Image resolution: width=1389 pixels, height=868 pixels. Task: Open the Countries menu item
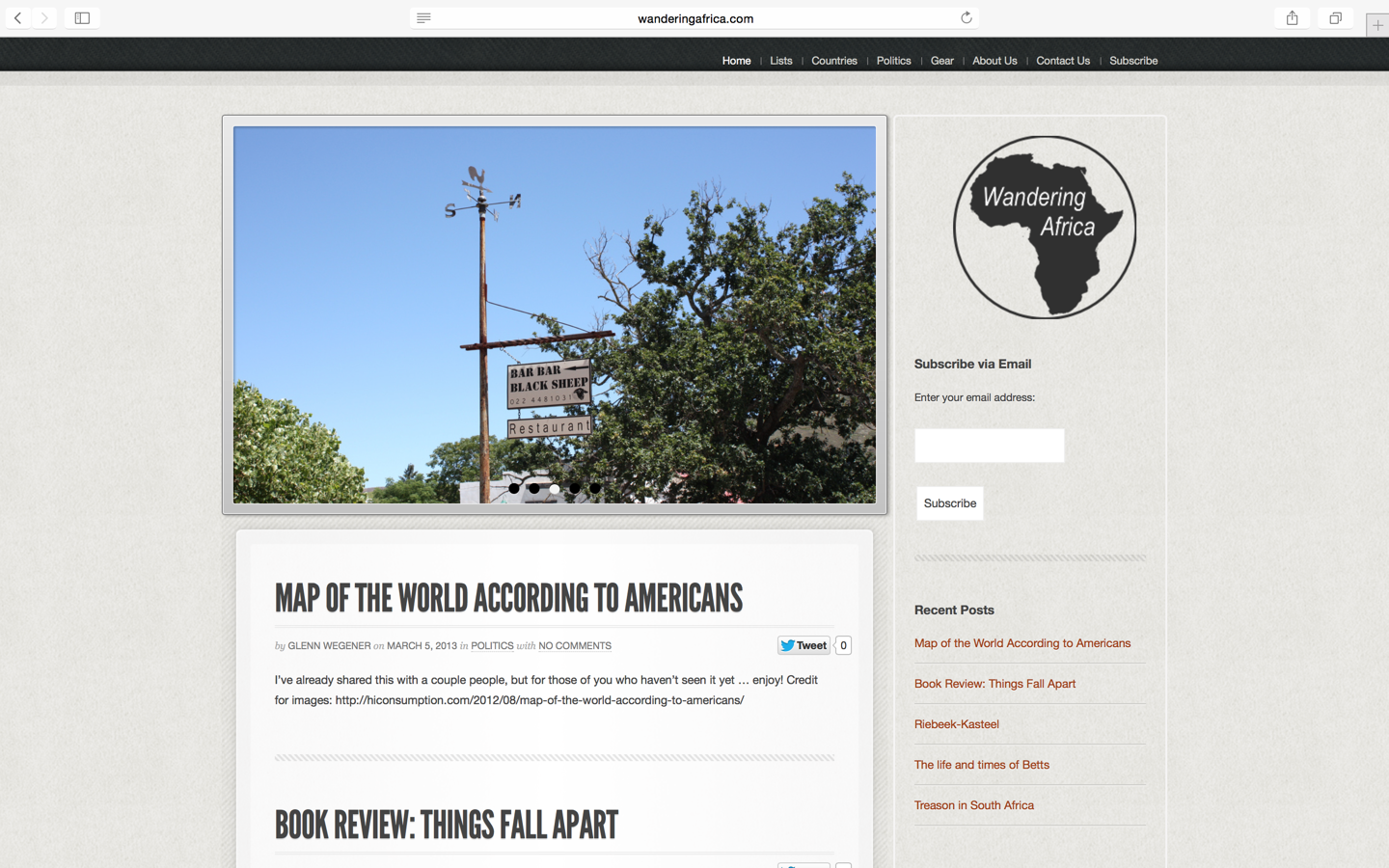[x=833, y=61]
